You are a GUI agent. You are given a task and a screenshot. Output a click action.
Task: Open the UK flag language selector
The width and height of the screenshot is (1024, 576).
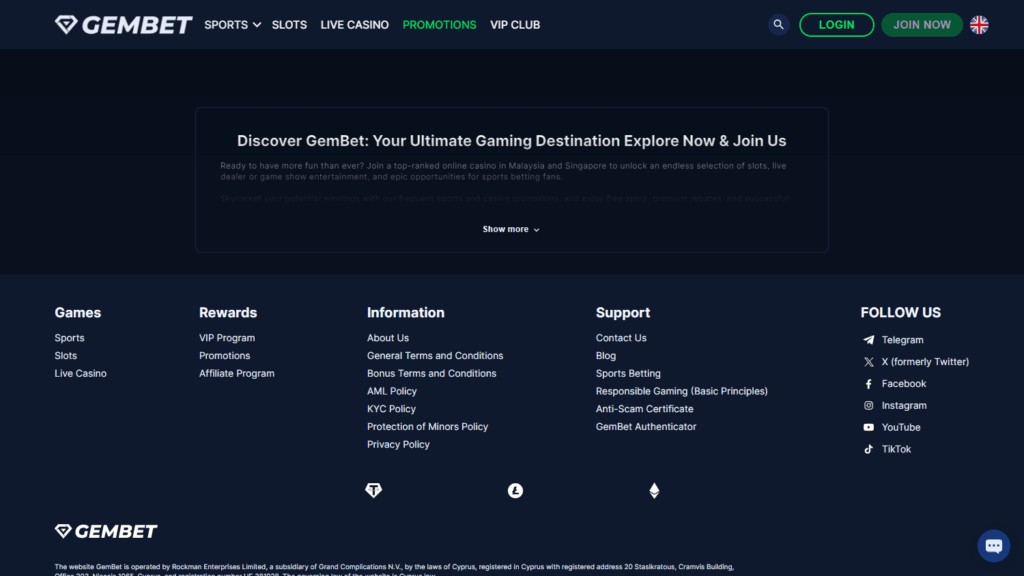(979, 25)
